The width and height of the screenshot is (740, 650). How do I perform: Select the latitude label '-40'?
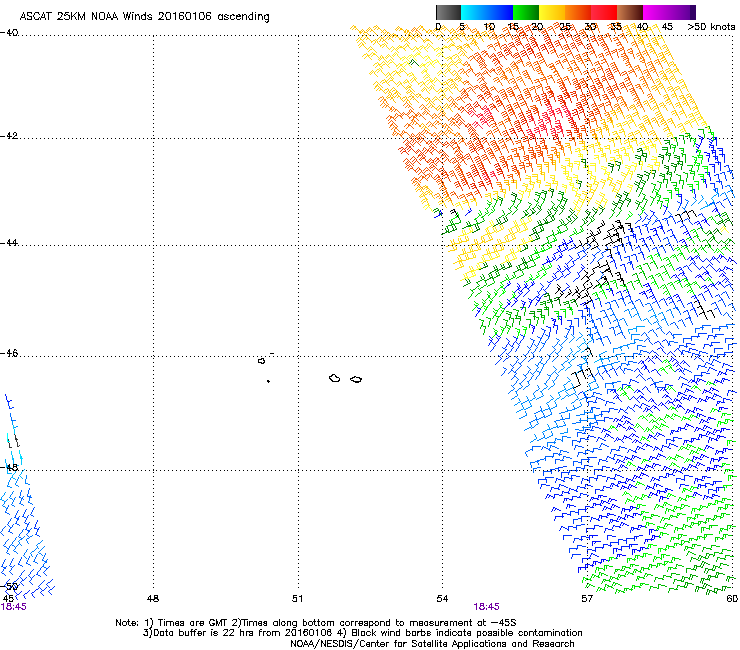[9, 33]
